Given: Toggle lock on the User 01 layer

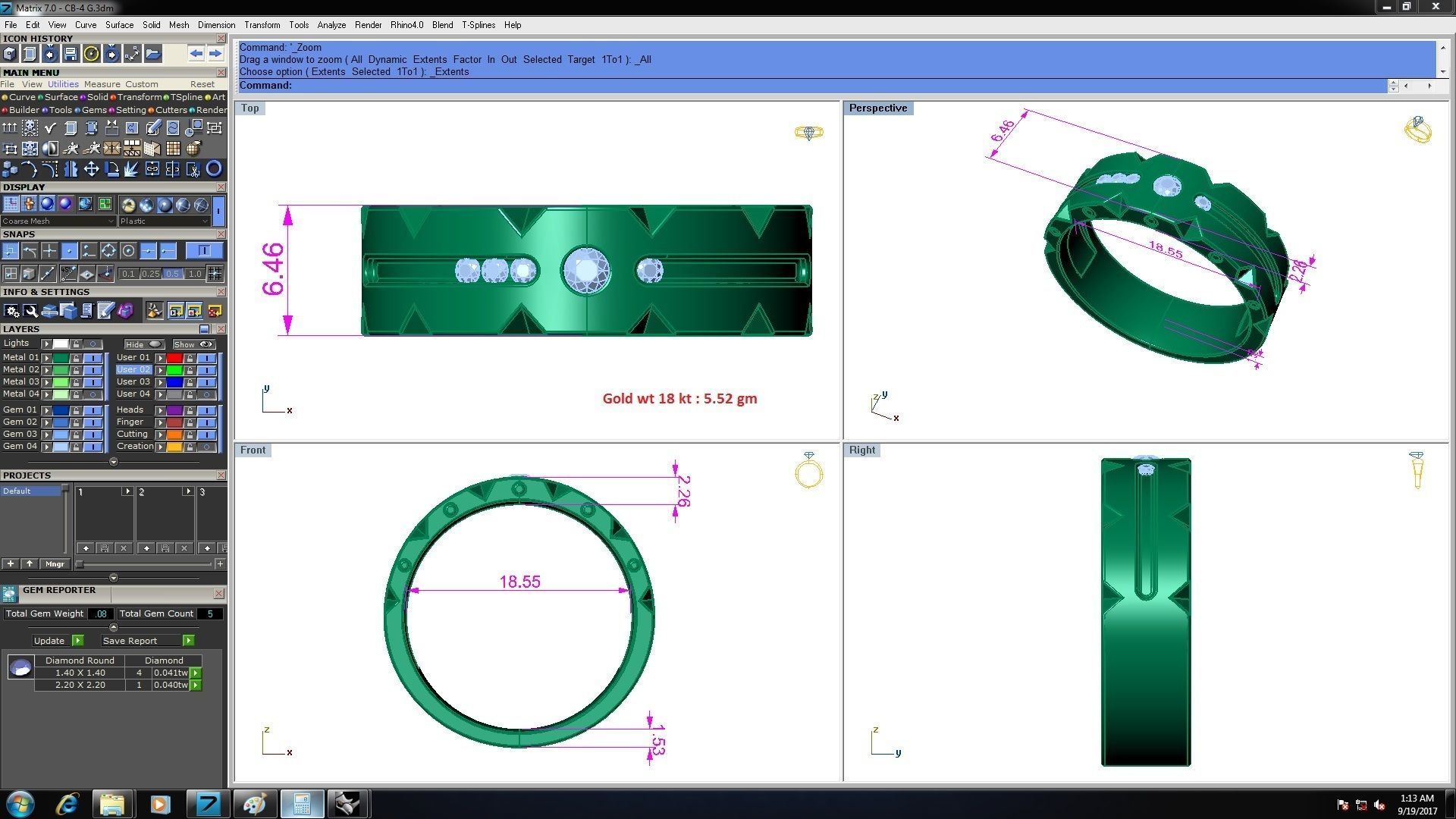Looking at the screenshot, I should tap(190, 358).
